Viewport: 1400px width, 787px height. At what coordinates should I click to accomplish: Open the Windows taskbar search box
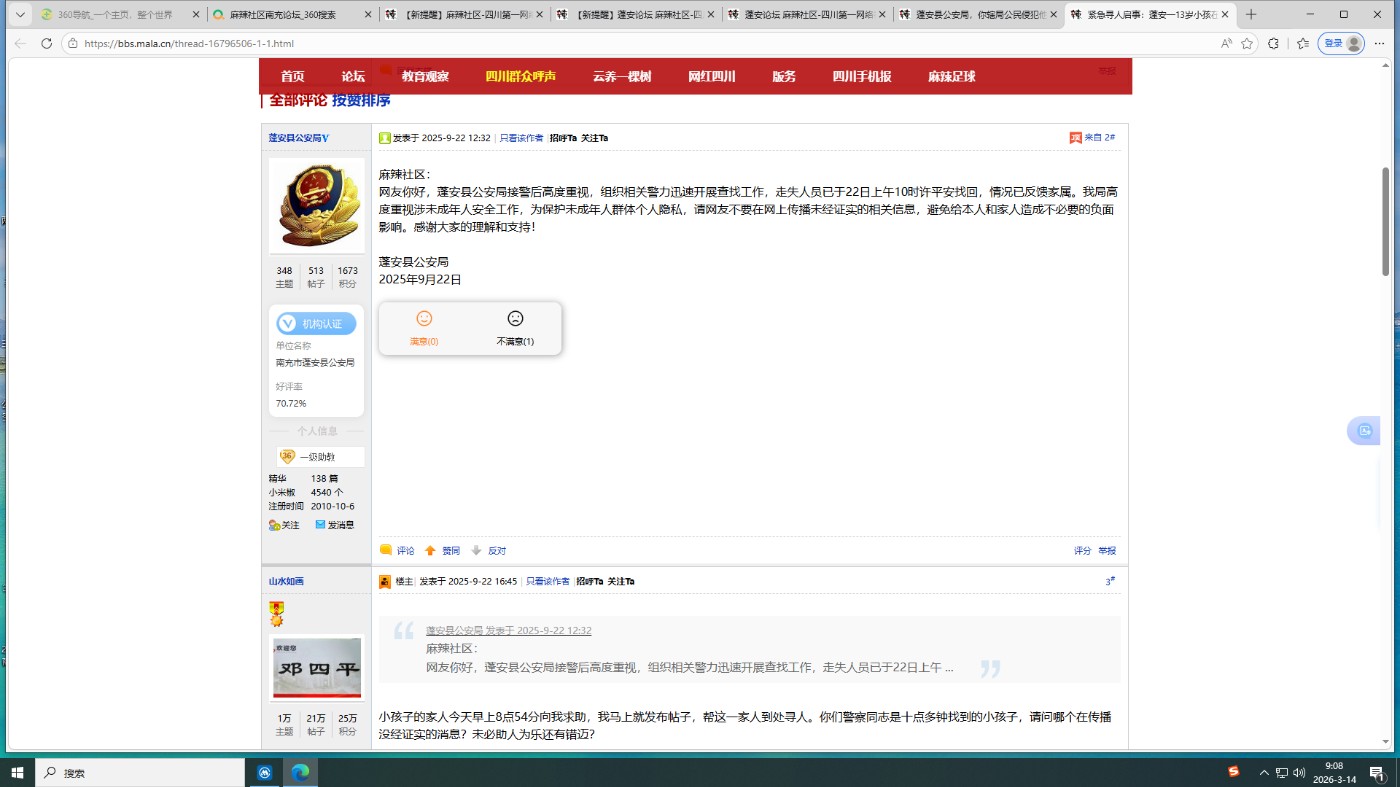140,773
